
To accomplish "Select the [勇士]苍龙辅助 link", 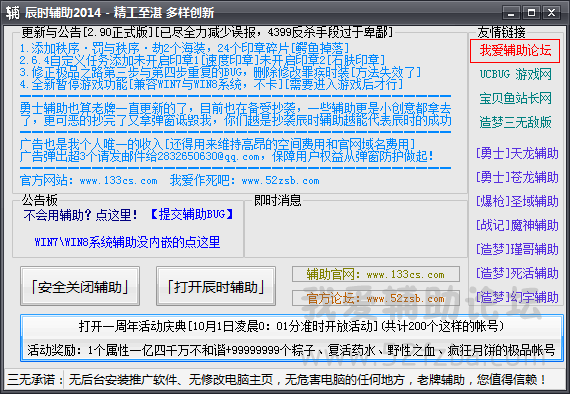I will point(517,177).
